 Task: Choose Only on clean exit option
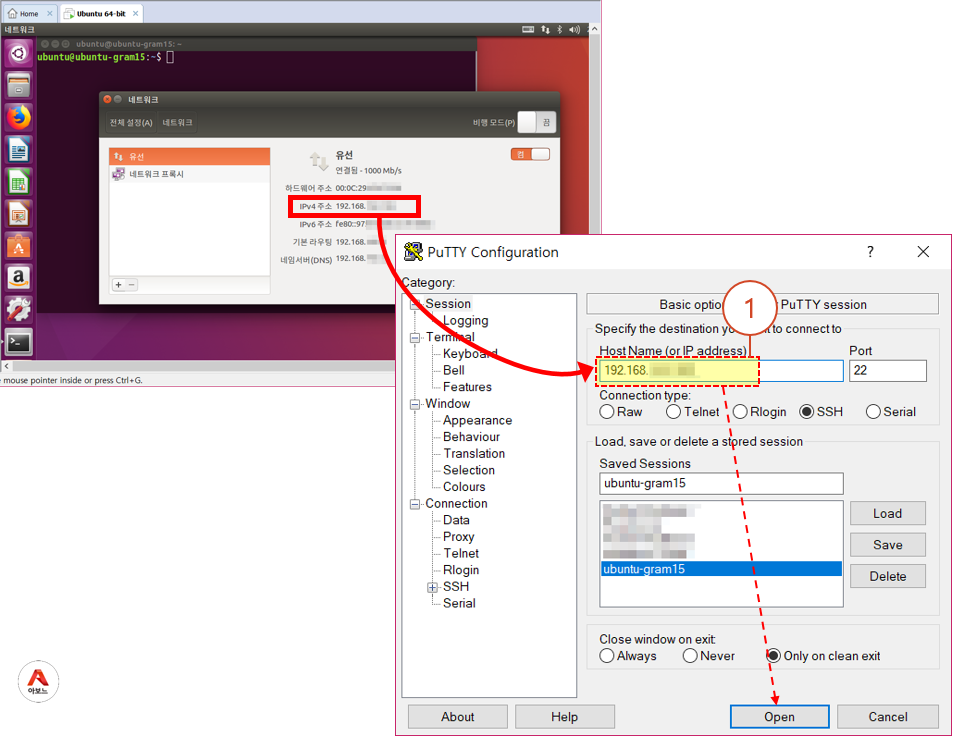click(824, 656)
